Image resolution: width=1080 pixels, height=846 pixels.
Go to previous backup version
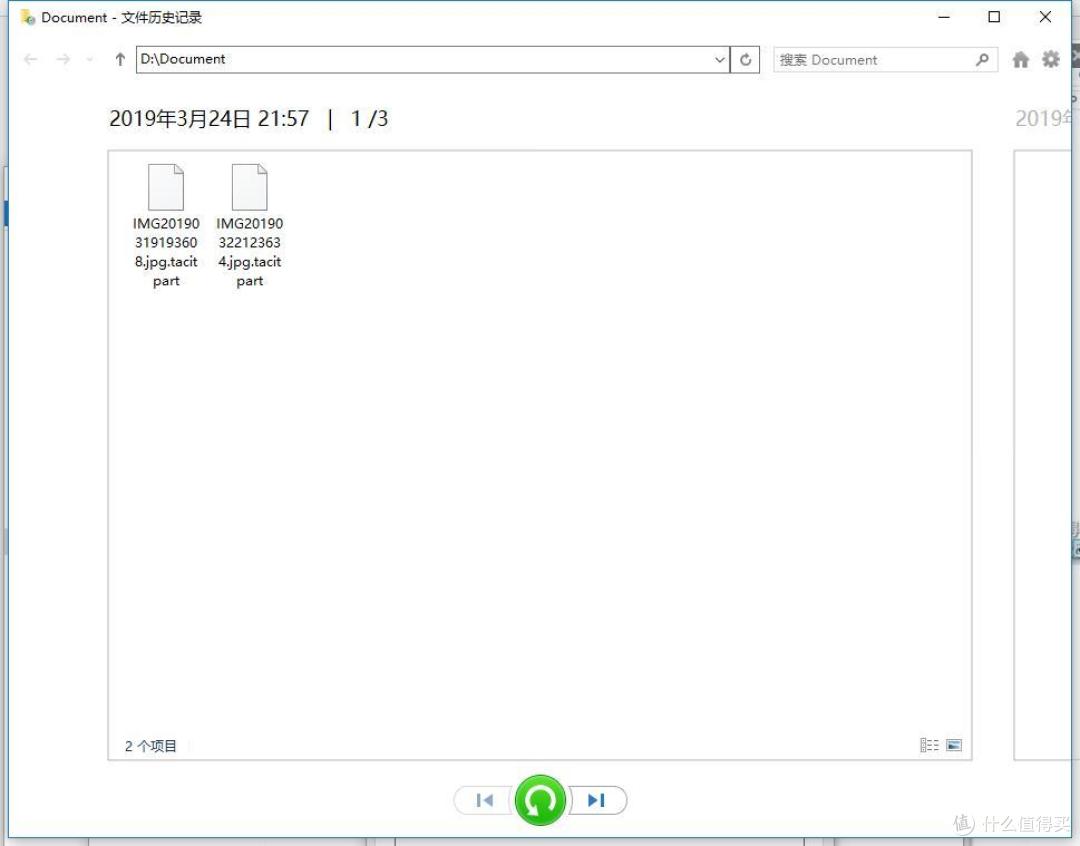(x=484, y=800)
